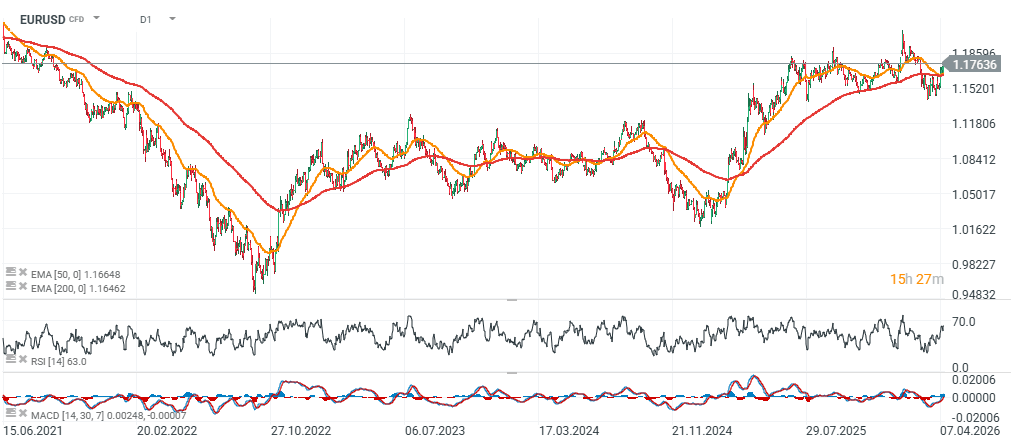
Task: Open settings icon for MACD indicator
Action: click(10, 412)
